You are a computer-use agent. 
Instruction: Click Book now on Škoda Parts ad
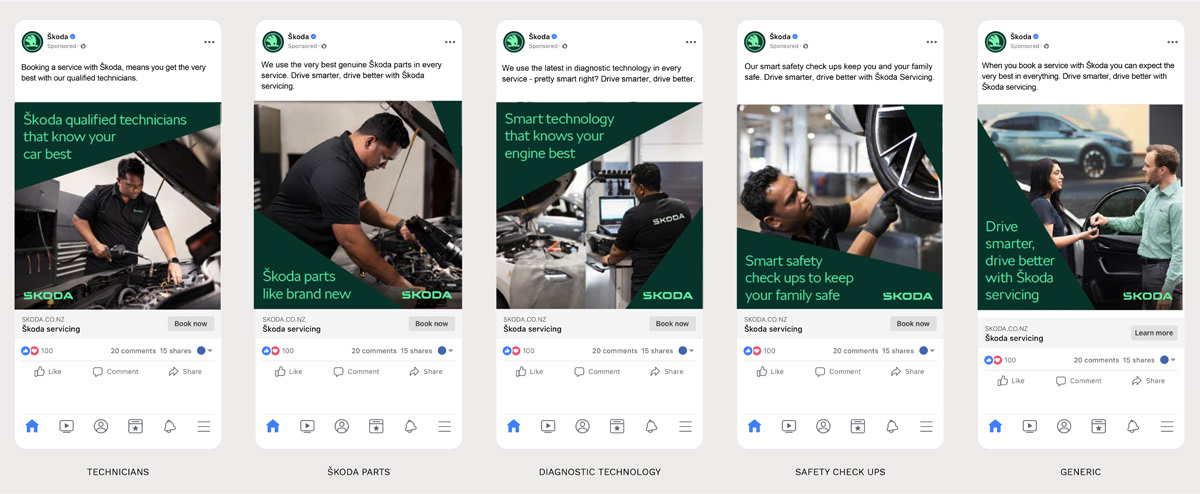[432, 324]
